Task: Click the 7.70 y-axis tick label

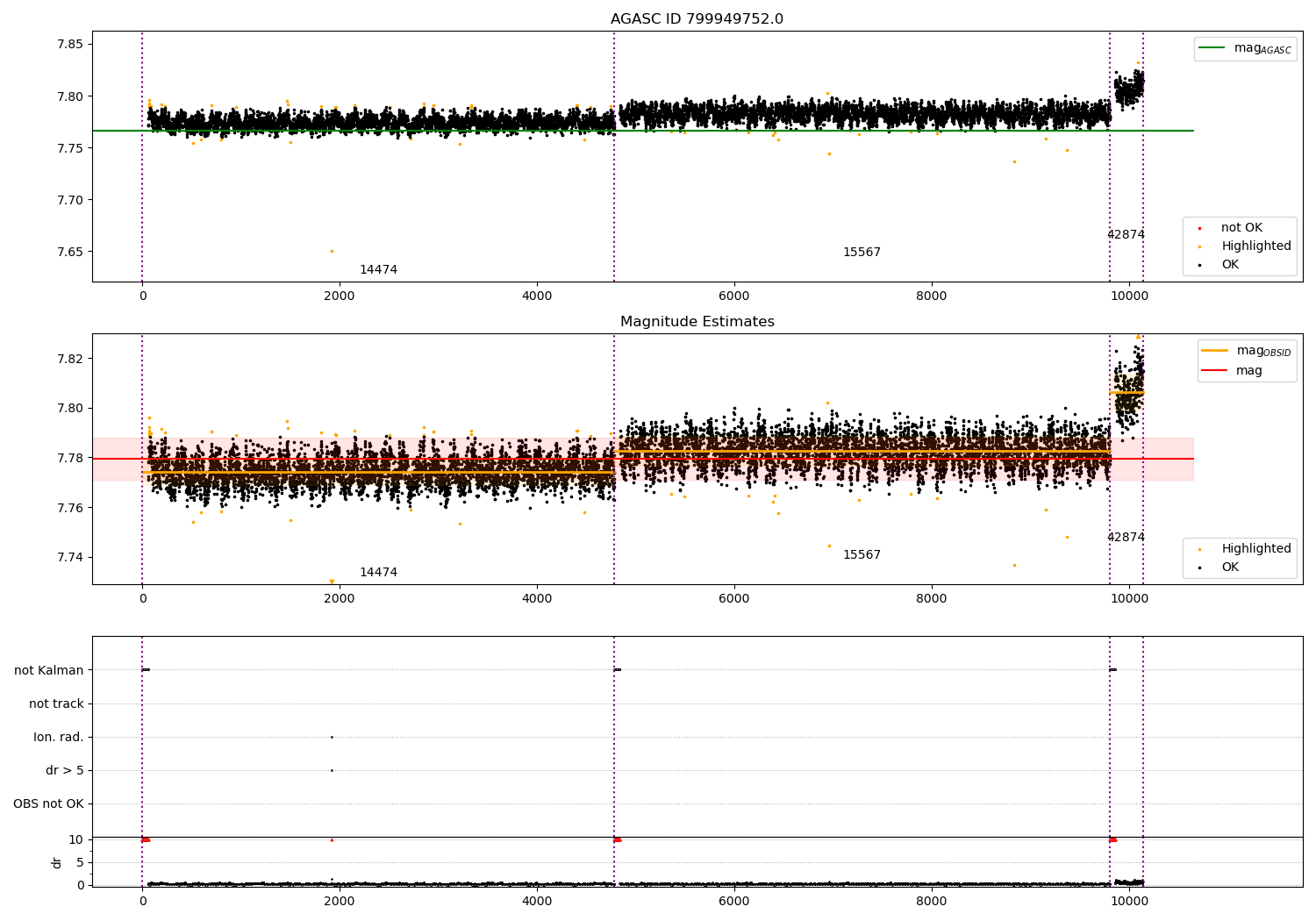Action: [69, 200]
